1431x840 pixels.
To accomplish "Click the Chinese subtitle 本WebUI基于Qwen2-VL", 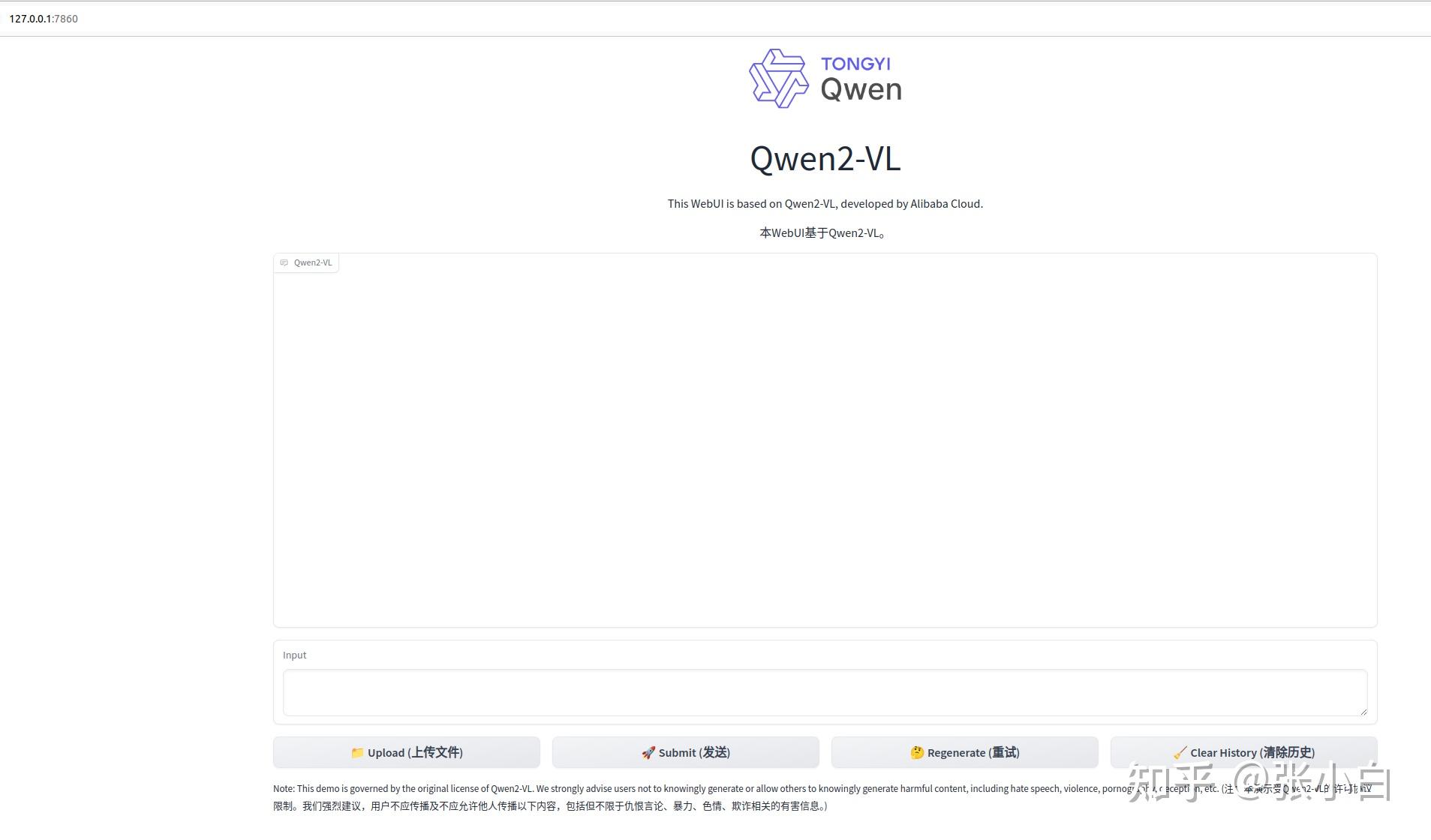I will 822,232.
